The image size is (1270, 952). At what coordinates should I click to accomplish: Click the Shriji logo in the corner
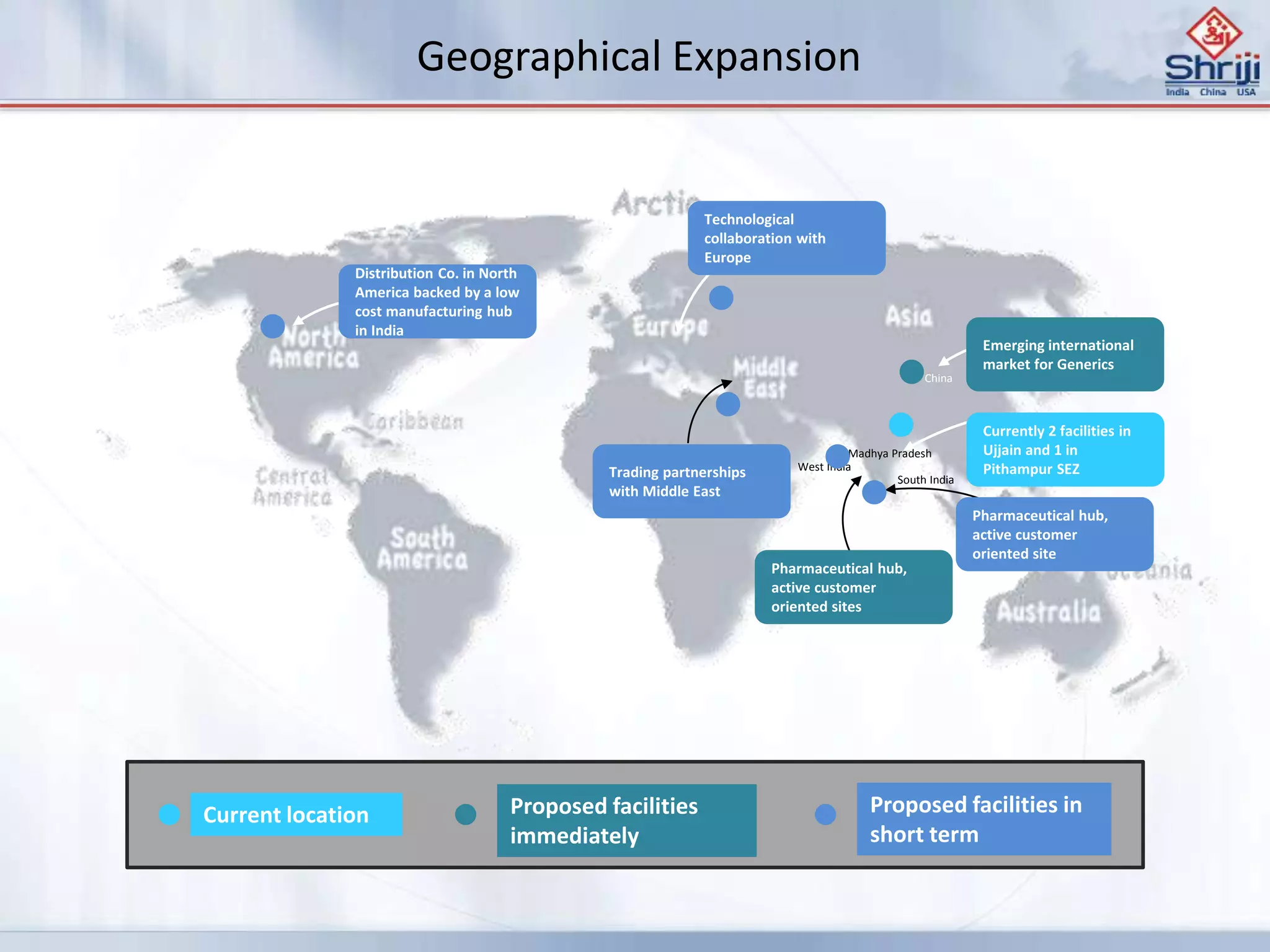(x=1212, y=53)
